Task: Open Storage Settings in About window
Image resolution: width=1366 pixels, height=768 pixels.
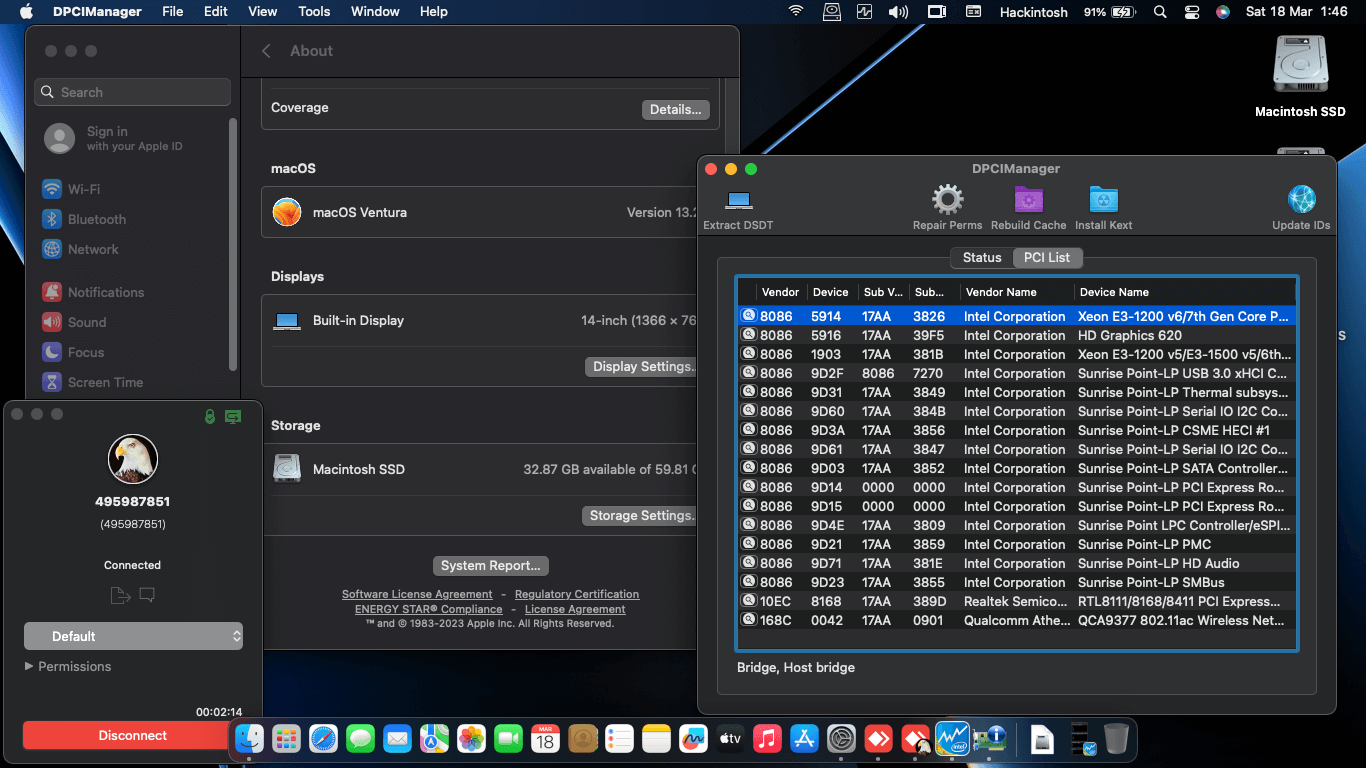Action: pyautogui.click(x=639, y=516)
